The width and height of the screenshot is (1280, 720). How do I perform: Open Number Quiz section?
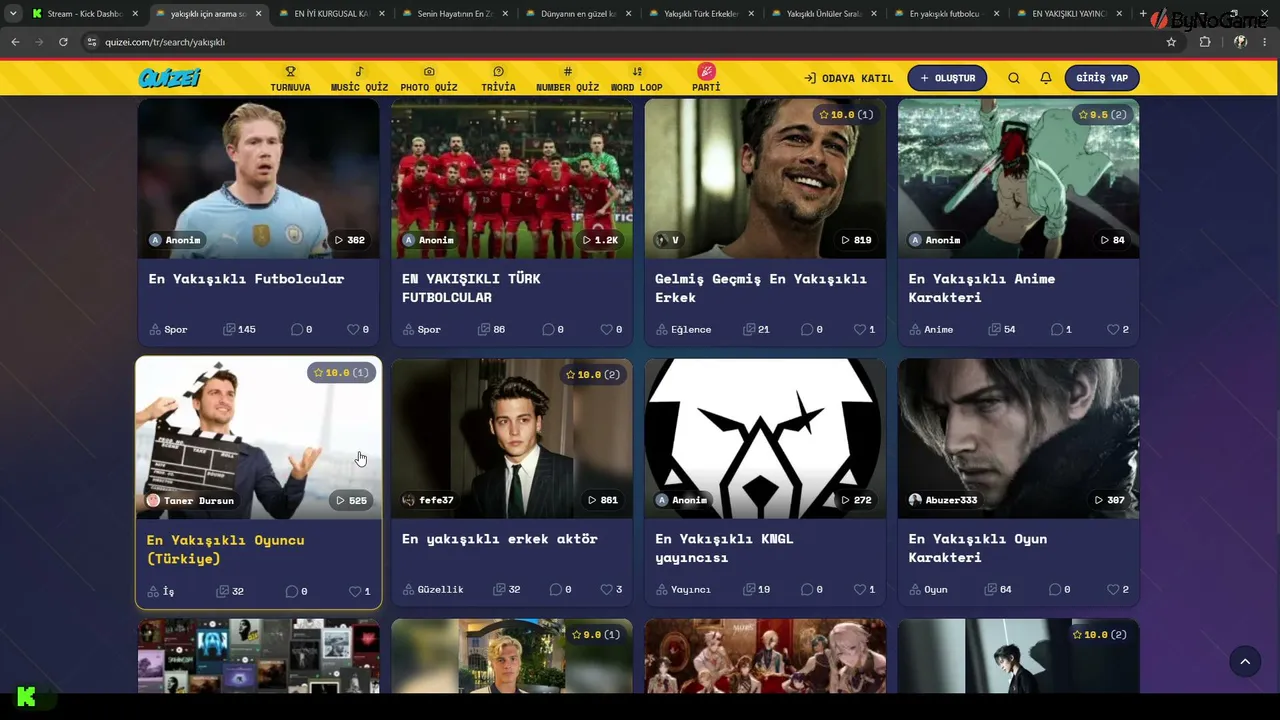[x=567, y=79]
